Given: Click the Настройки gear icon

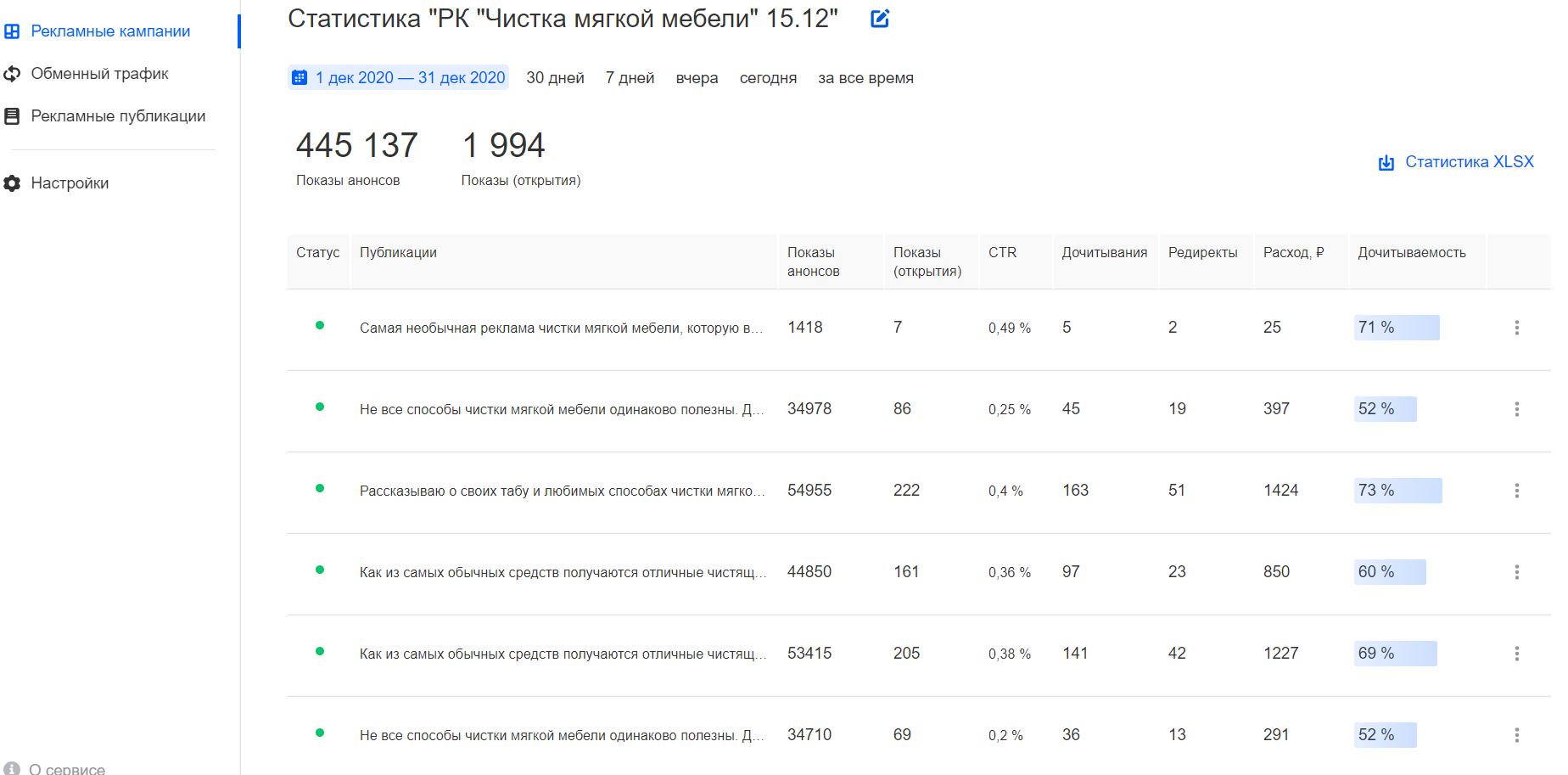Looking at the screenshot, I should point(12,183).
